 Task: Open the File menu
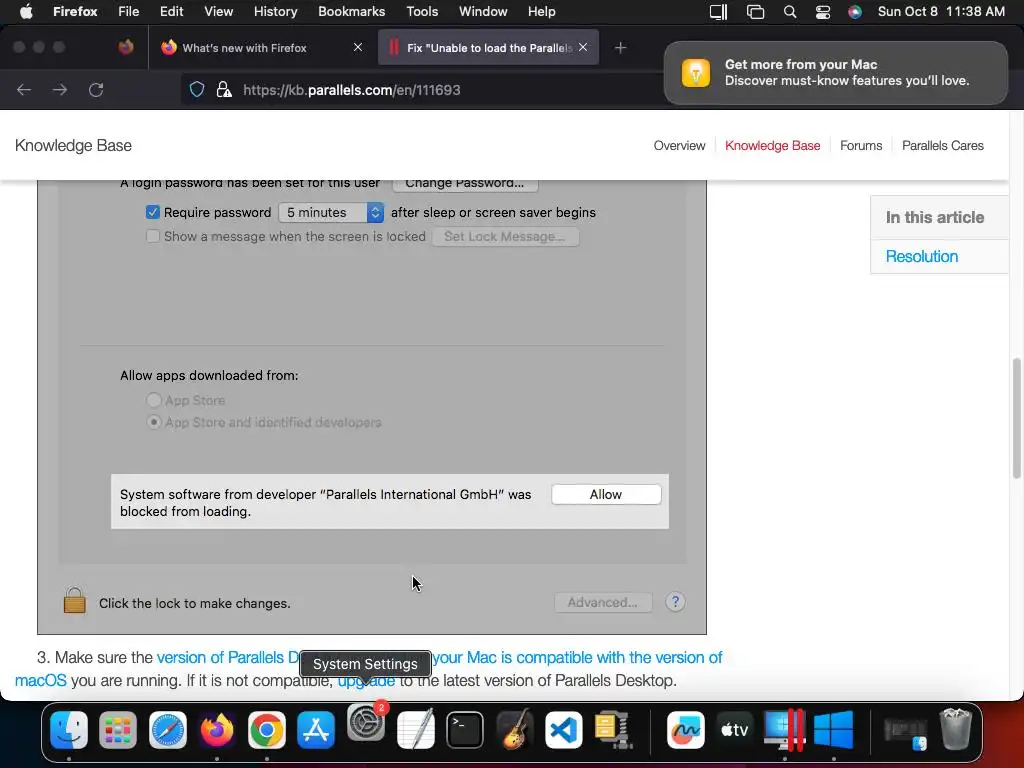click(129, 11)
